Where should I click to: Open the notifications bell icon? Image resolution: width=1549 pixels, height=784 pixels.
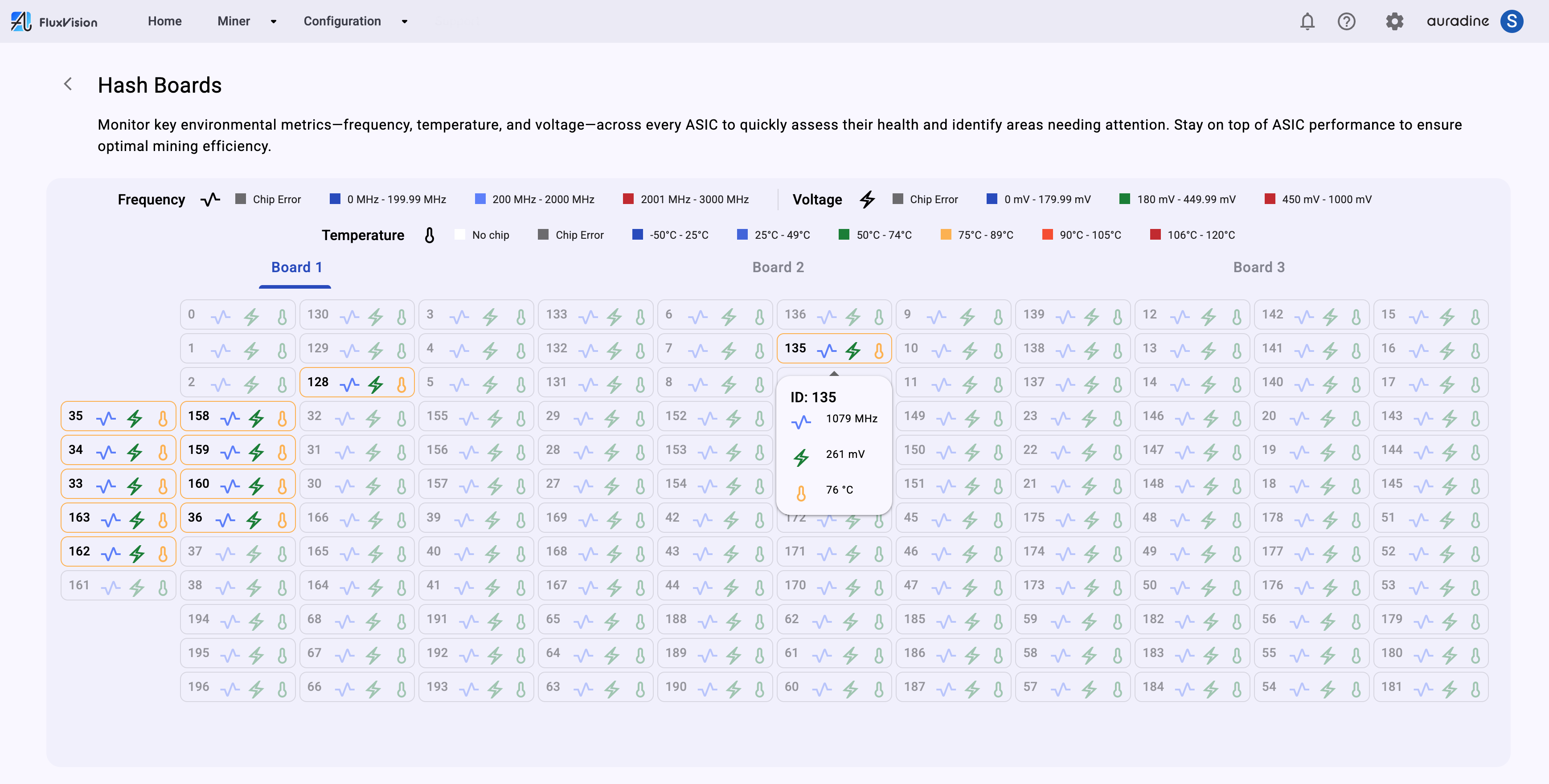[1307, 22]
